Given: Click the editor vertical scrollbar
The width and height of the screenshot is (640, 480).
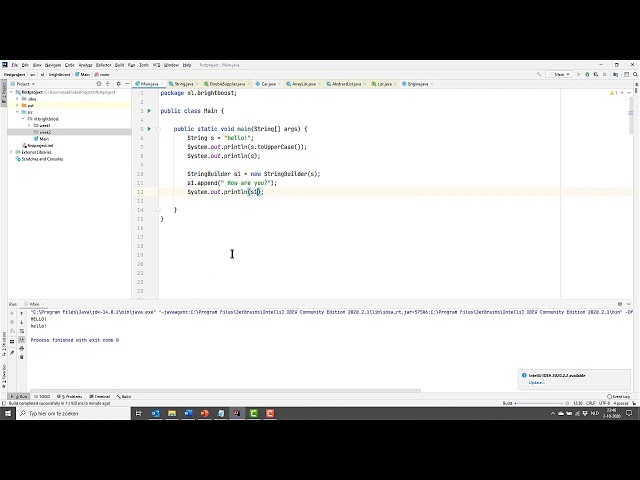Looking at the screenshot, I should click(631, 116).
